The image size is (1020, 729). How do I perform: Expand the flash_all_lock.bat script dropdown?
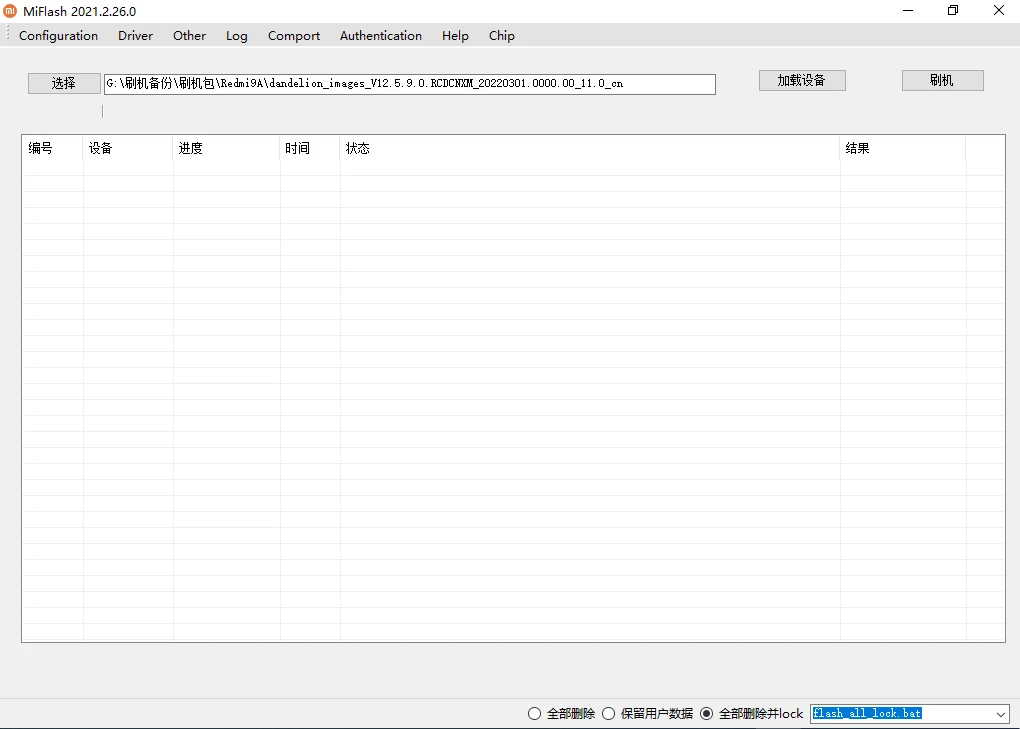tap(1000, 713)
